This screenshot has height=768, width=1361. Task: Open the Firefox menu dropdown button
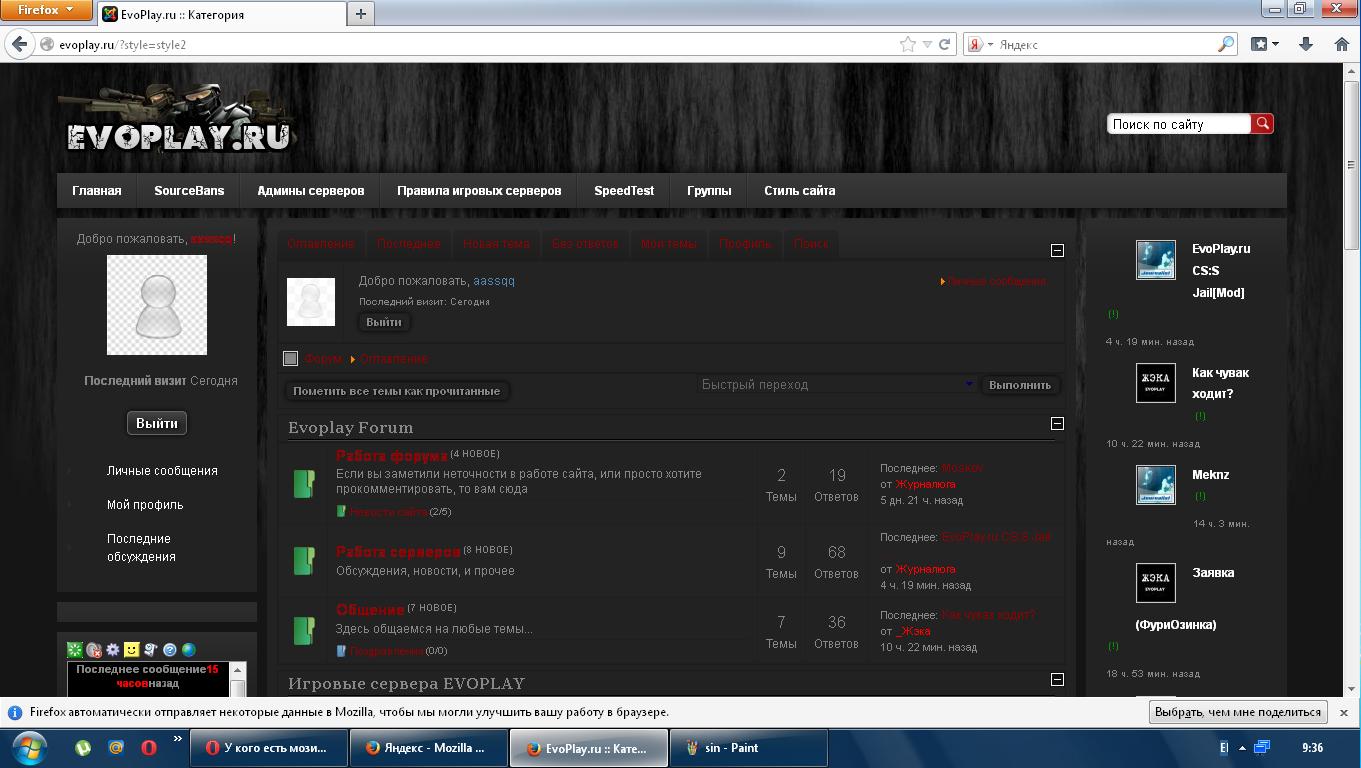46,10
